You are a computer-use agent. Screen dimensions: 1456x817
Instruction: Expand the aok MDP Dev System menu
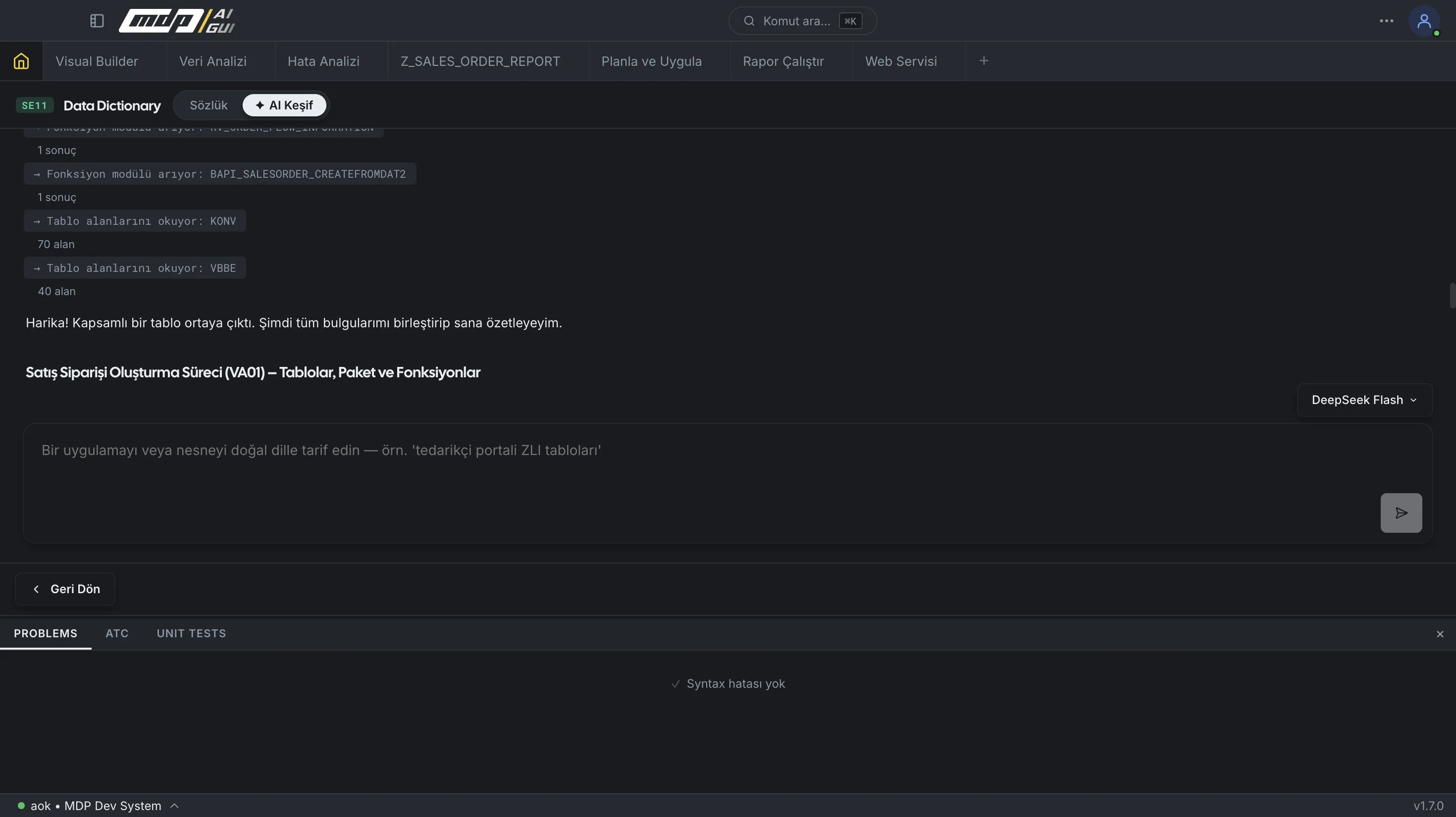tap(99, 806)
